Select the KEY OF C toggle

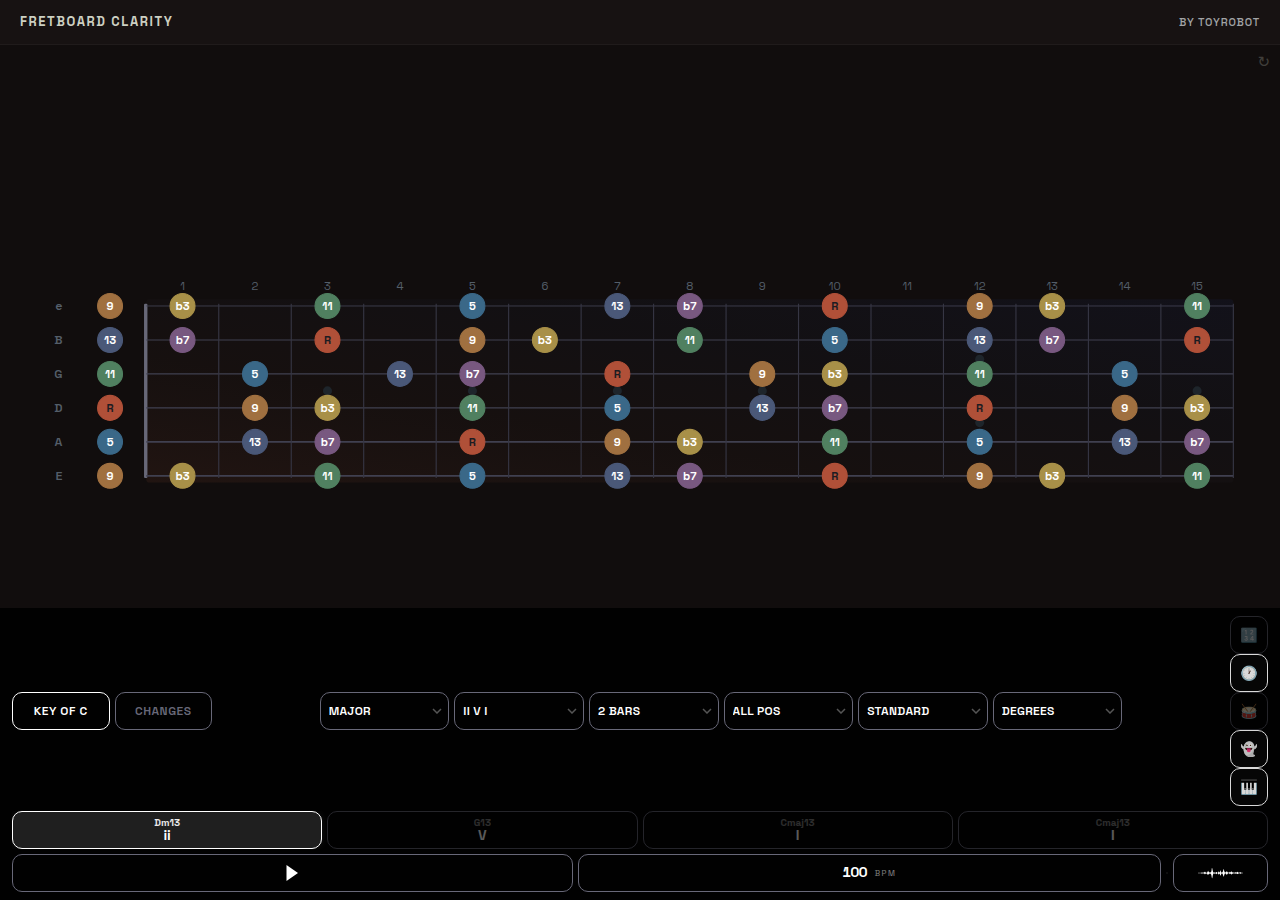[x=61, y=711]
